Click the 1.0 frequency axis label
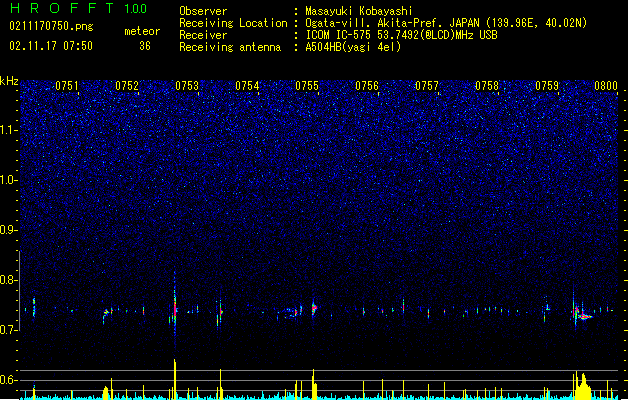The image size is (629, 400). [x=9, y=180]
